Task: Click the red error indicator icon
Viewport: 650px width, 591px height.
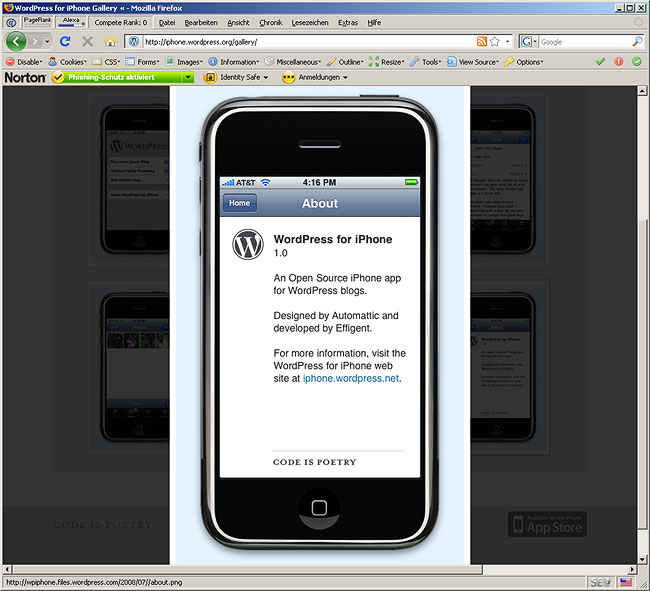Action: [618, 62]
